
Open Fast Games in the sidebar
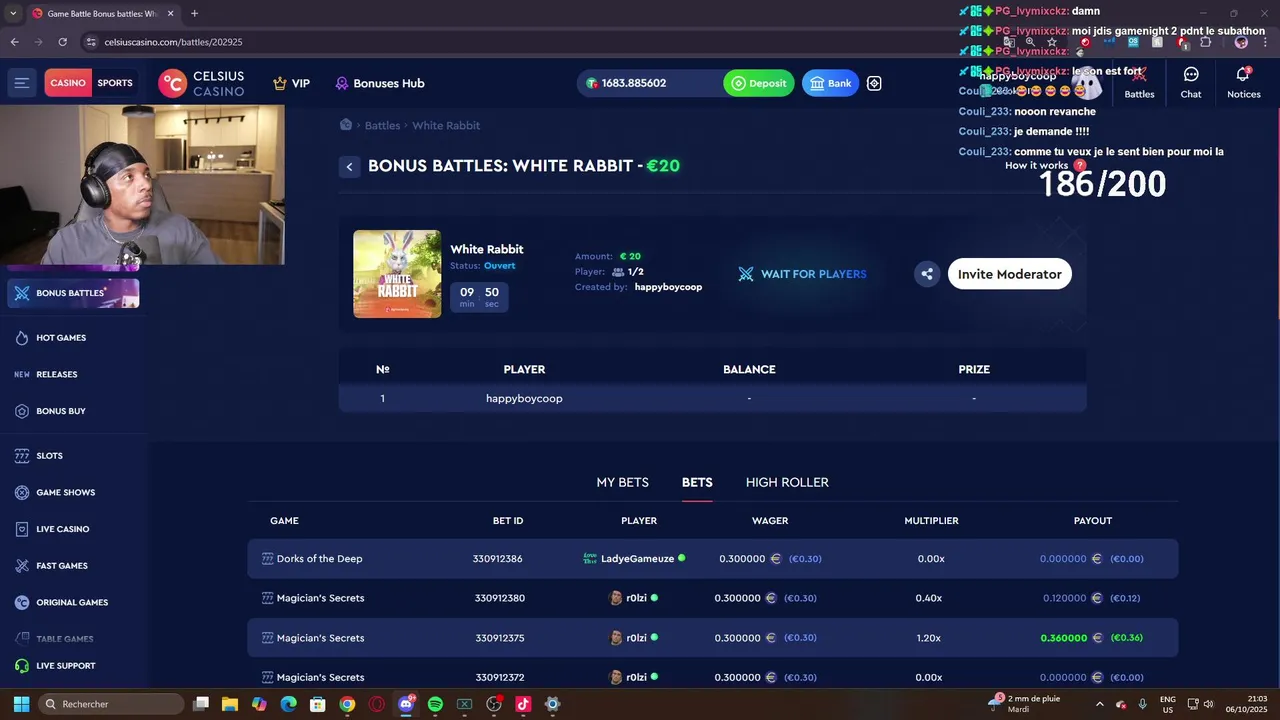tap(62, 566)
